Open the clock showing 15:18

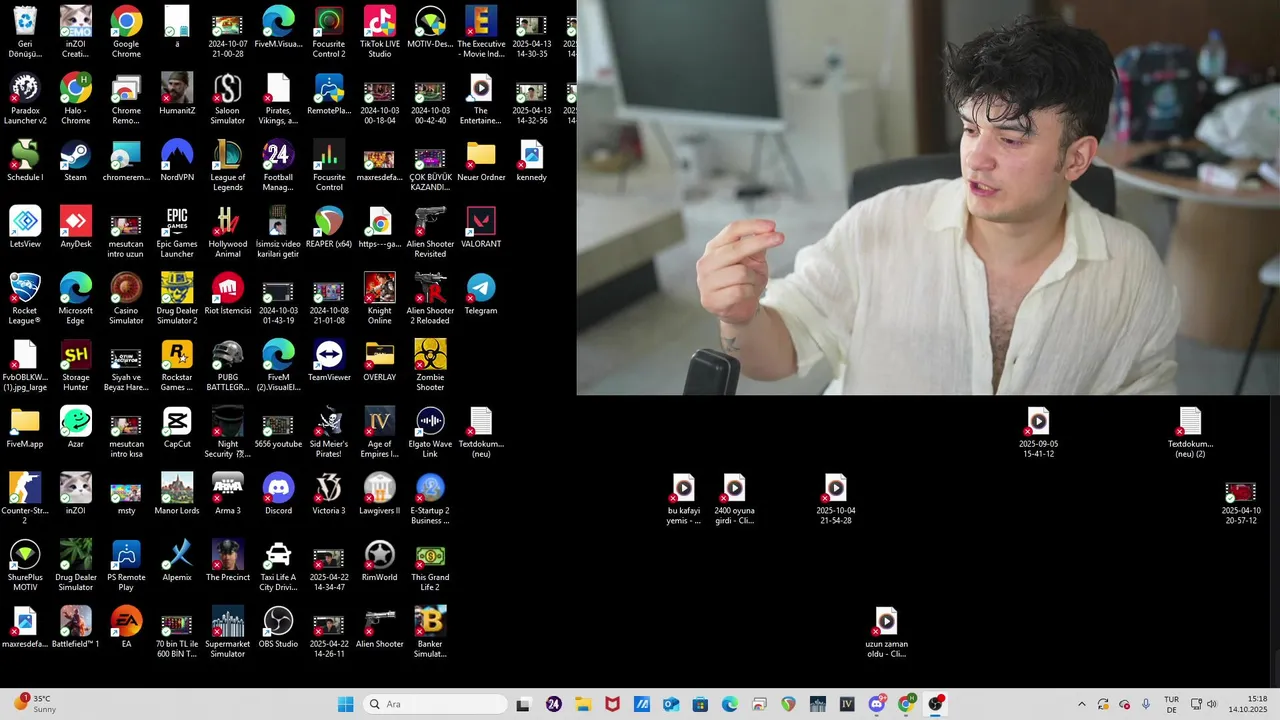point(1249,704)
